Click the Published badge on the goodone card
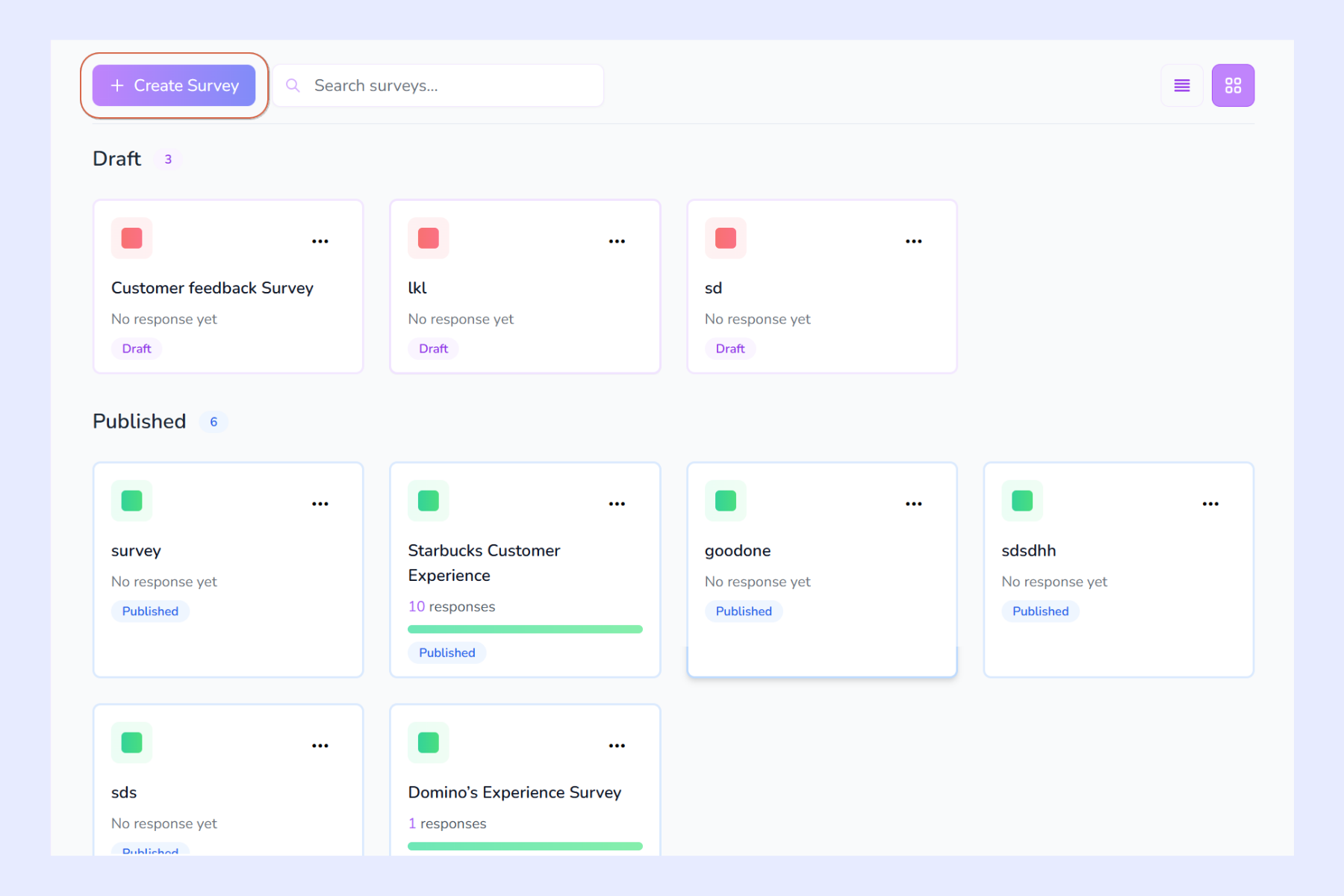Screen dimensions: 1344x896 point(743,611)
